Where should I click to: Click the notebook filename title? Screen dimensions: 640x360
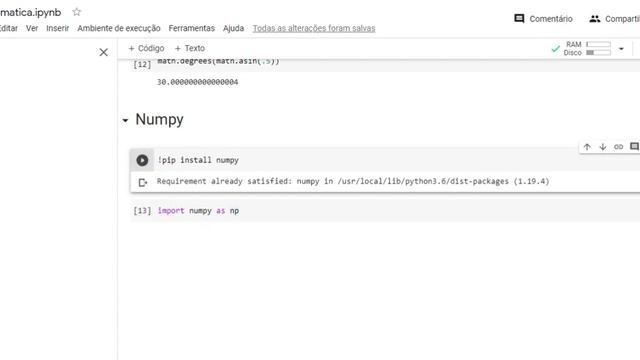tap(31, 12)
